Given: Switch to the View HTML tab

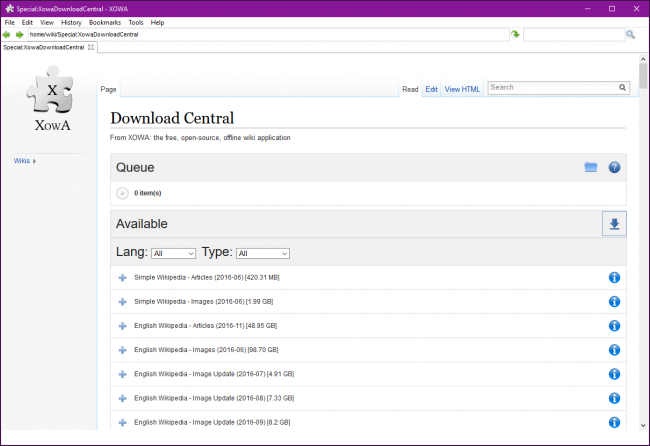Looking at the screenshot, I should (x=462, y=89).
